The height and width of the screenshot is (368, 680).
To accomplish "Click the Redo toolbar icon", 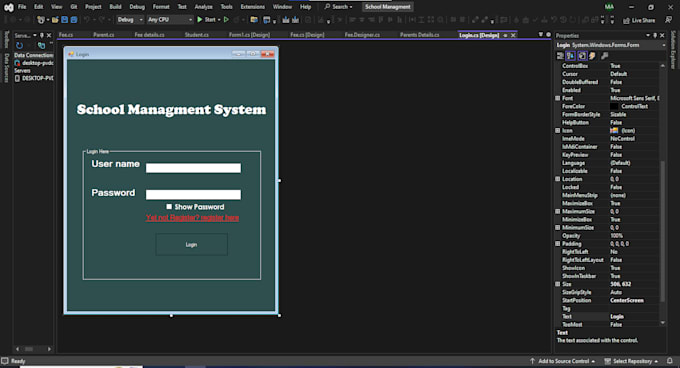I will coord(102,20).
